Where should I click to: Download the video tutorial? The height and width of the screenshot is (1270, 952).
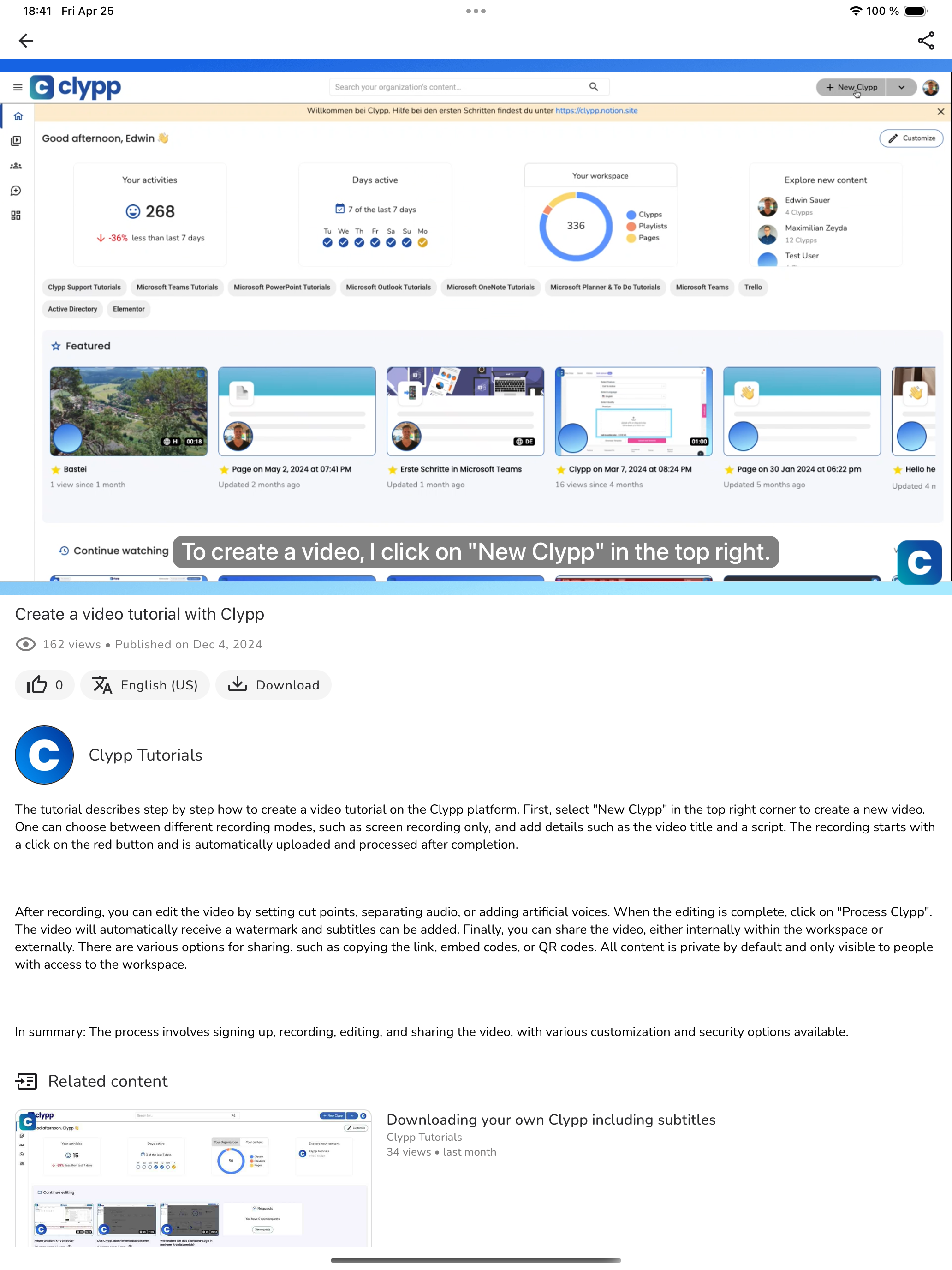[x=274, y=685]
